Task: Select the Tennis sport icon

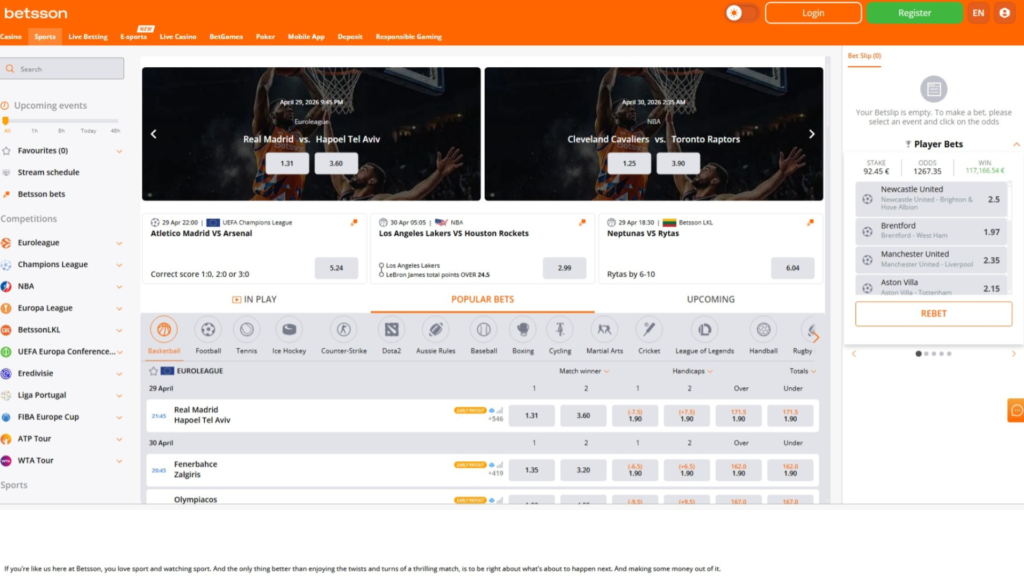Action: (246, 330)
